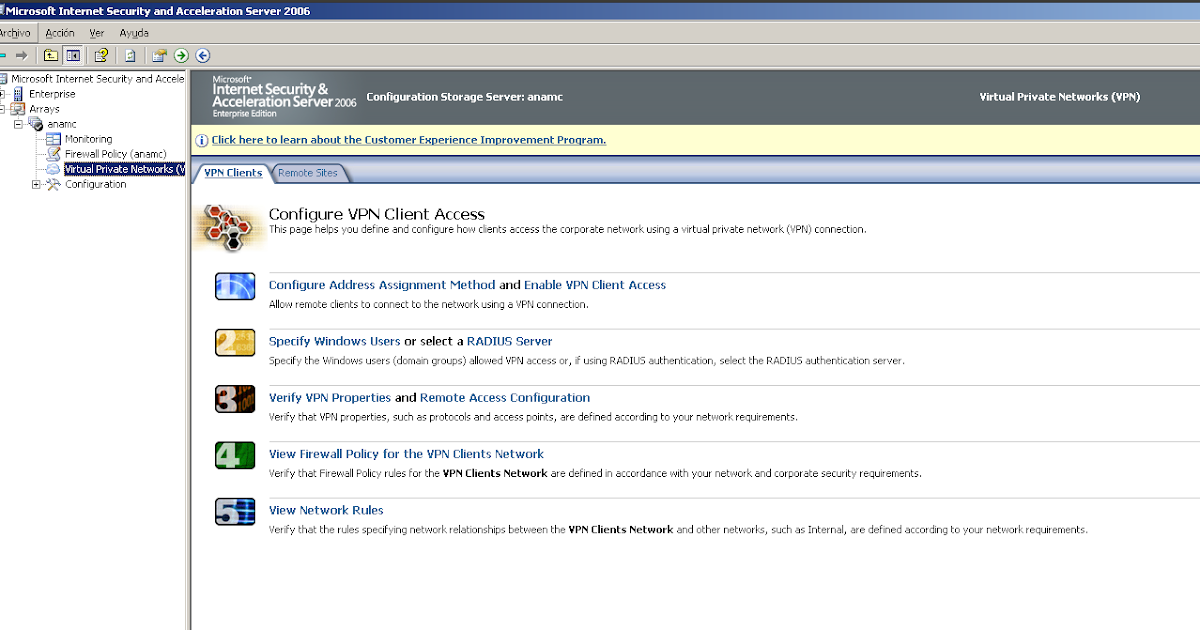The width and height of the screenshot is (1200, 630).
Task: Open the Ayuda menu
Action: click(x=134, y=33)
